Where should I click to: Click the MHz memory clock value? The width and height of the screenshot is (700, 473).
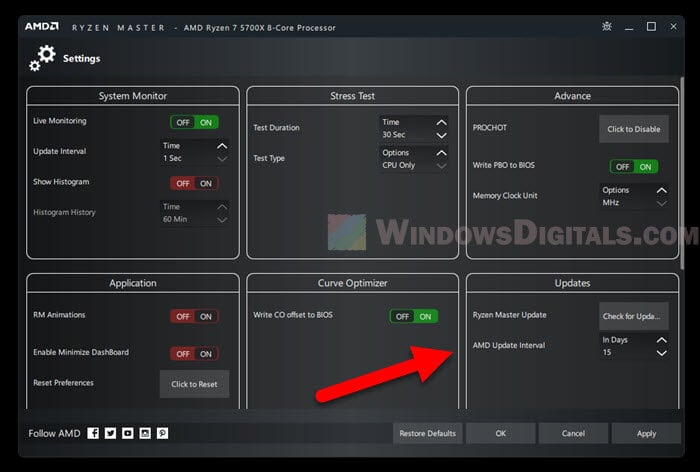(611, 203)
